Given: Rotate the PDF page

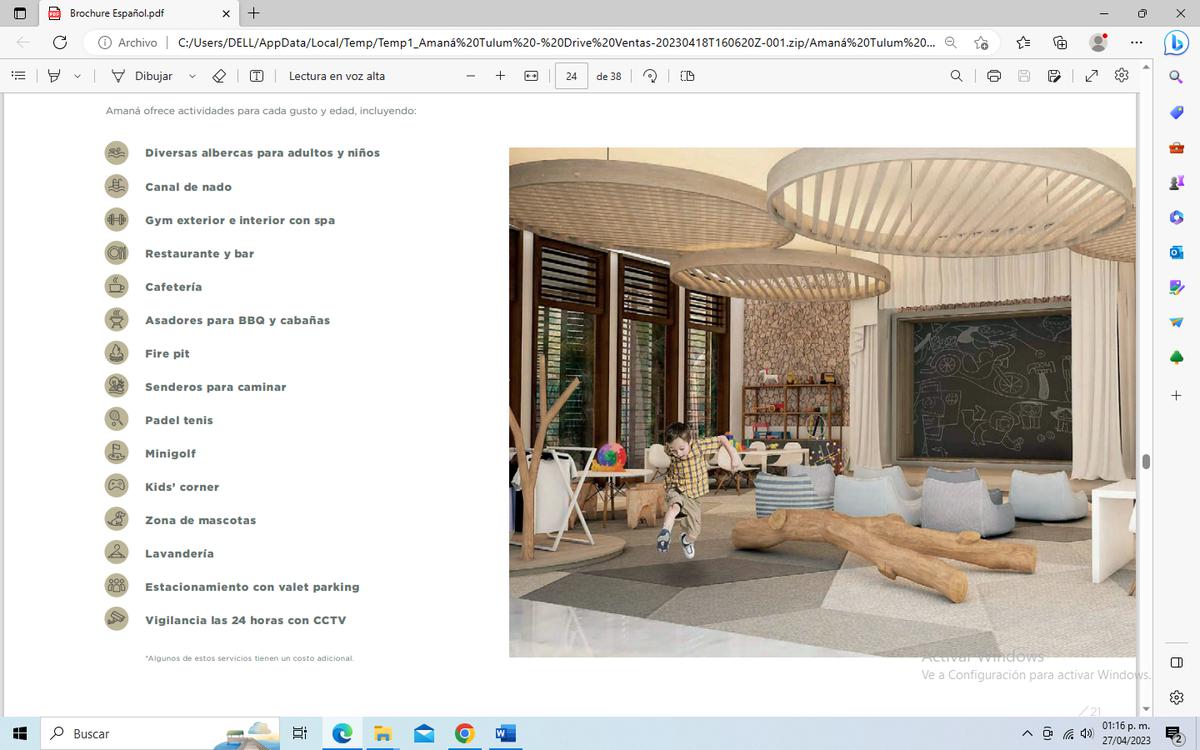Looking at the screenshot, I should [x=650, y=76].
